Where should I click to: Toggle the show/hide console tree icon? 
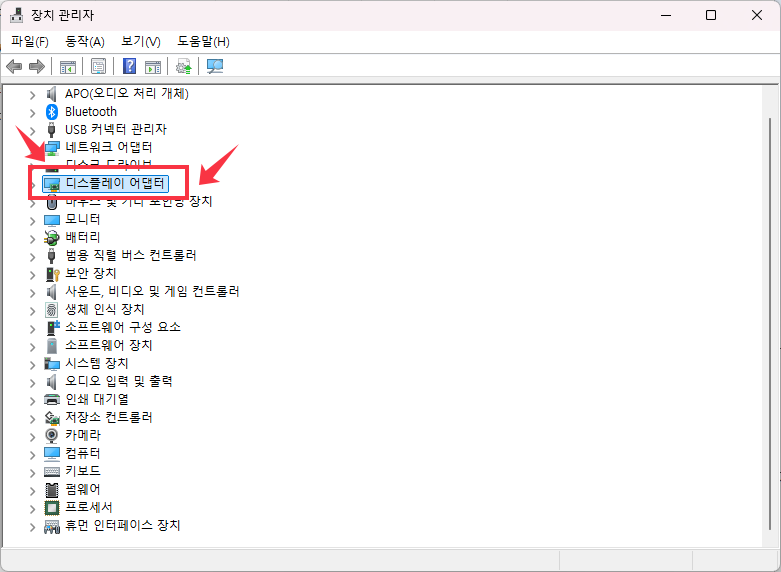click(x=68, y=66)
